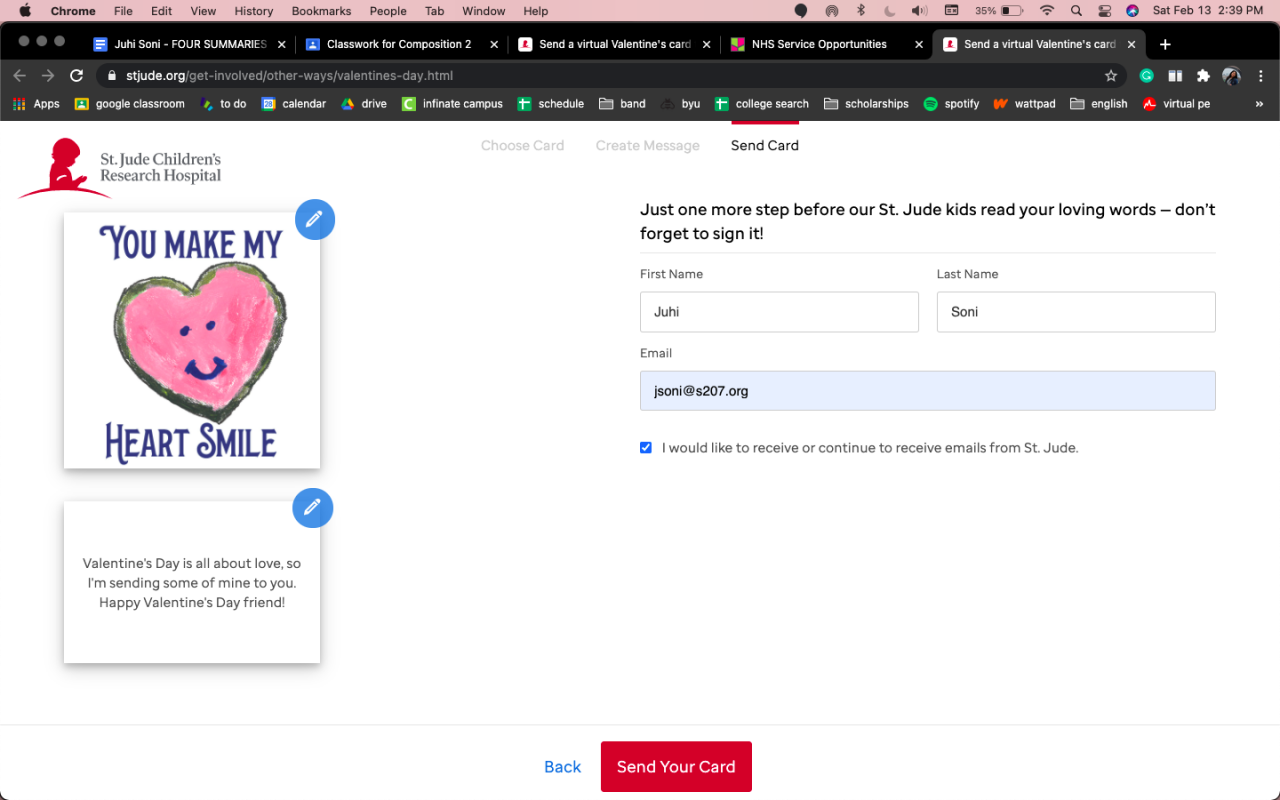Click the address bar showing stjude.org URL
The height and width of the screenshot is (800, 1280).
pos(610,76)
